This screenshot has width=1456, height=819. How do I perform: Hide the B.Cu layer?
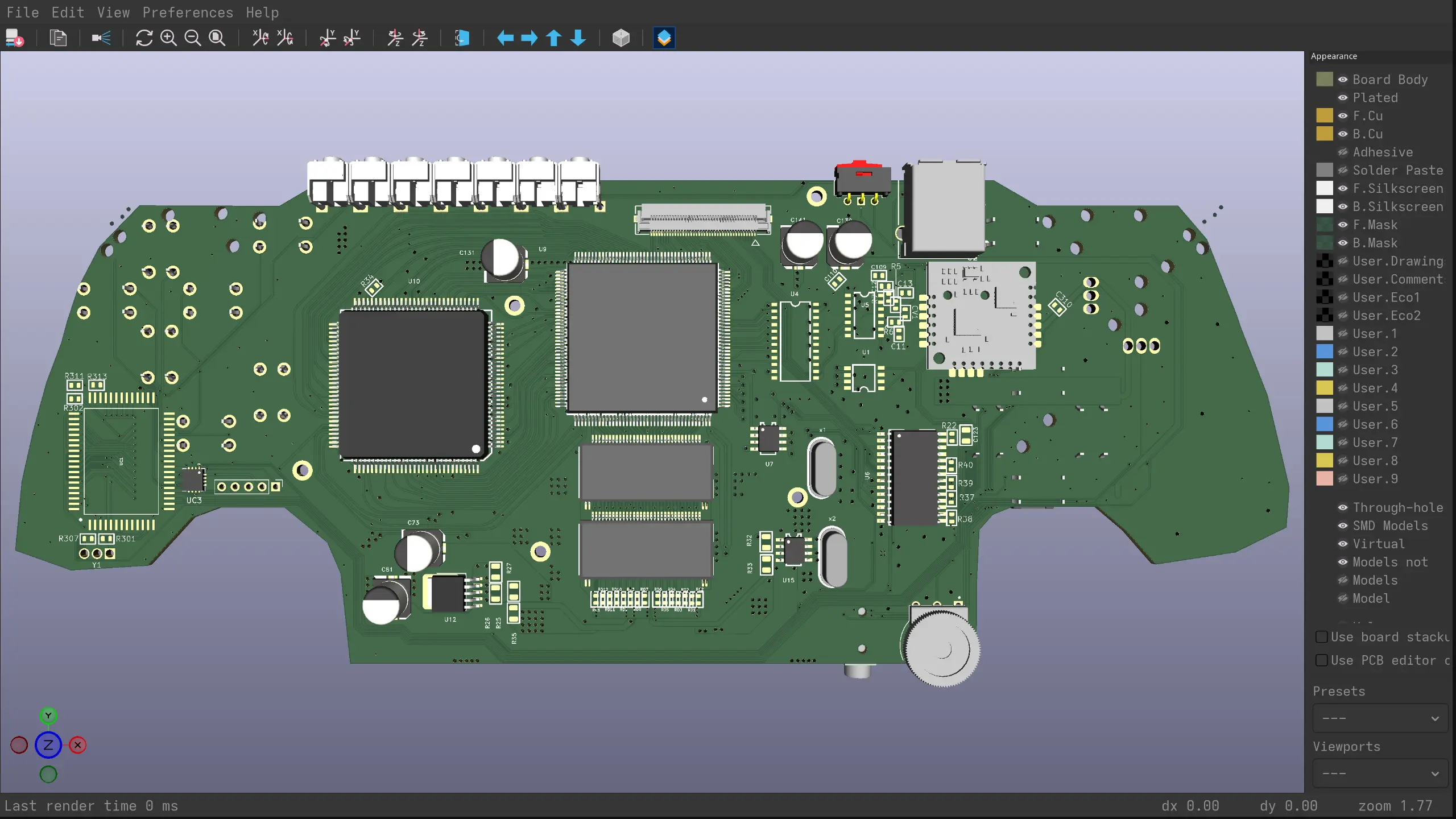1343,134
